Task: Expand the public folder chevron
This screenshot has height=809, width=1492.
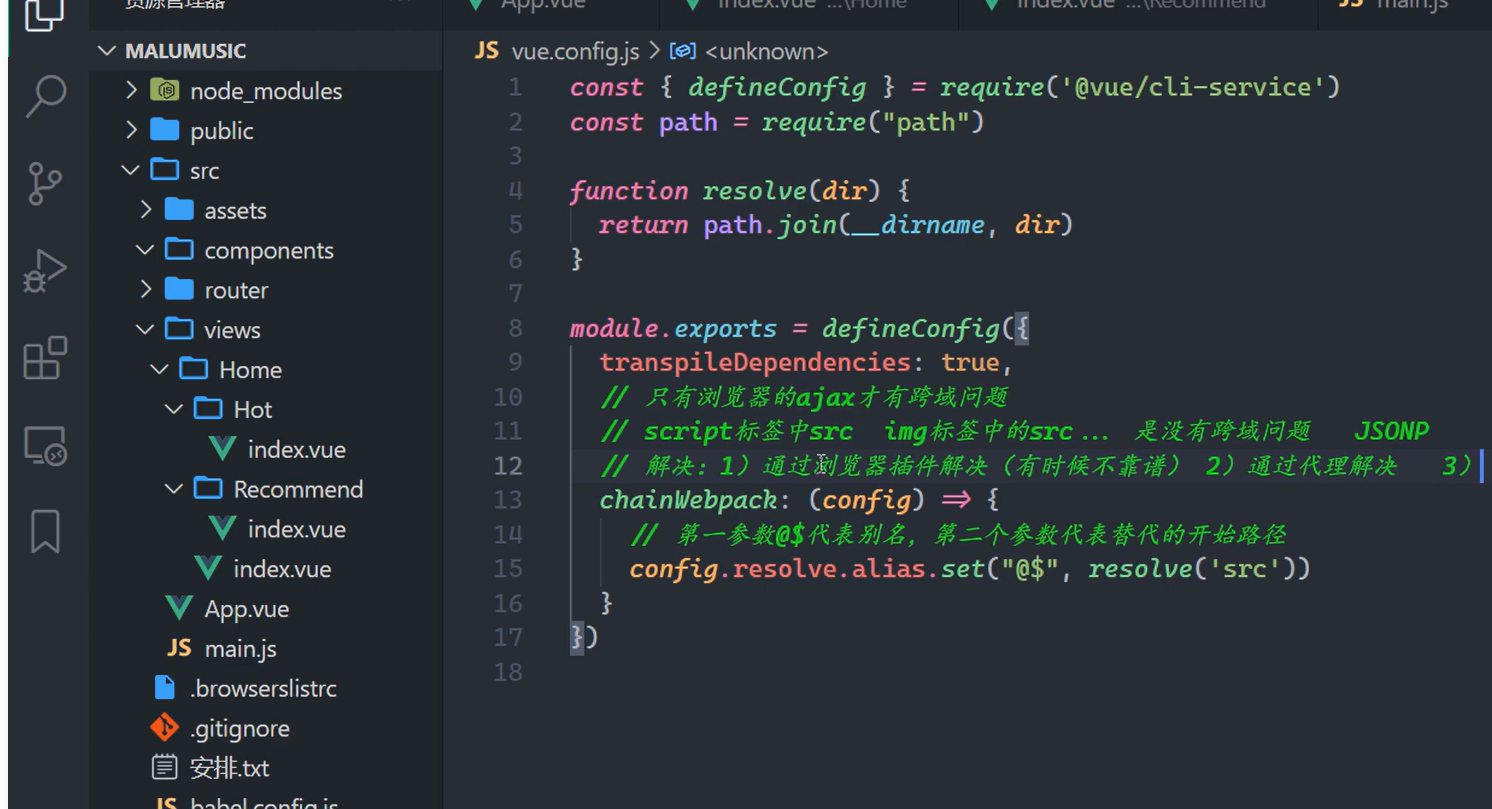Action: pyautogui.click(x=132, y=130)
